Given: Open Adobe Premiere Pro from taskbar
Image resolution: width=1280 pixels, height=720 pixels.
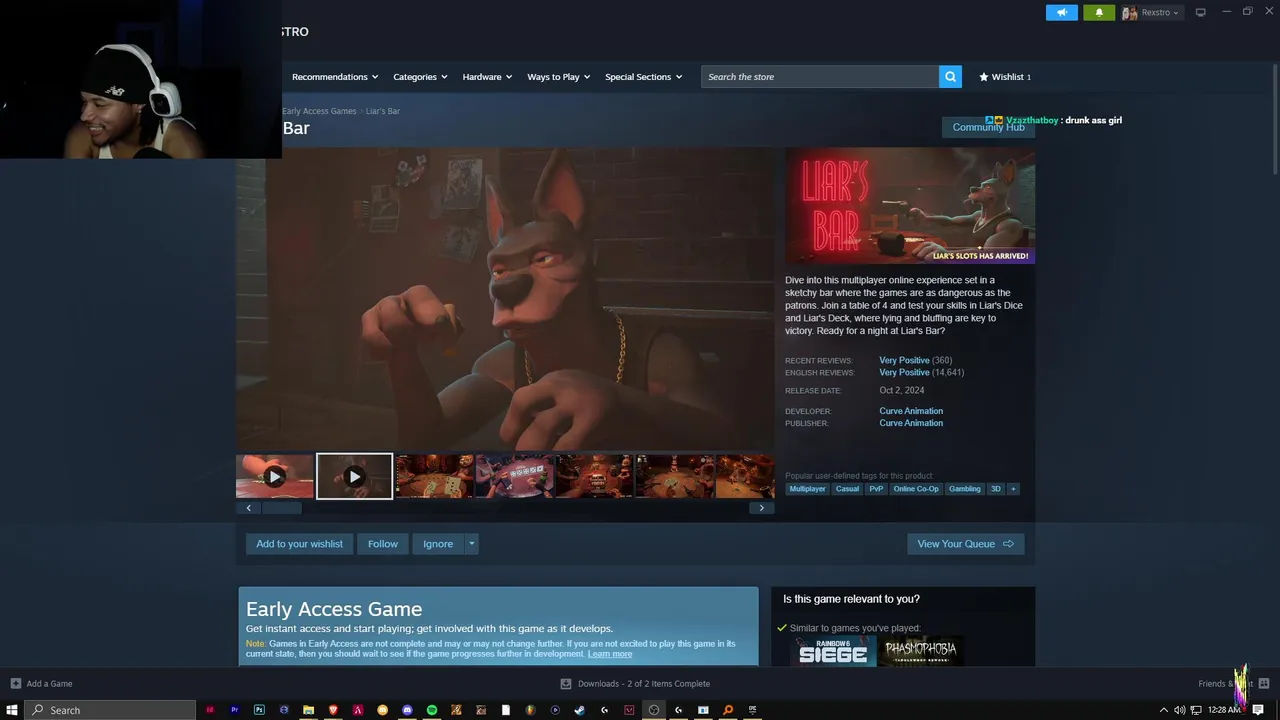Looking at the screenshot, I should pos(235,710).
